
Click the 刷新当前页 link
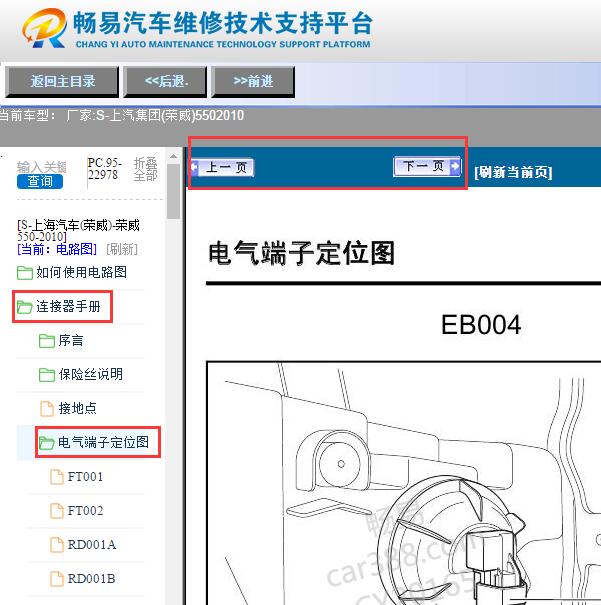(x=513, y=172)
